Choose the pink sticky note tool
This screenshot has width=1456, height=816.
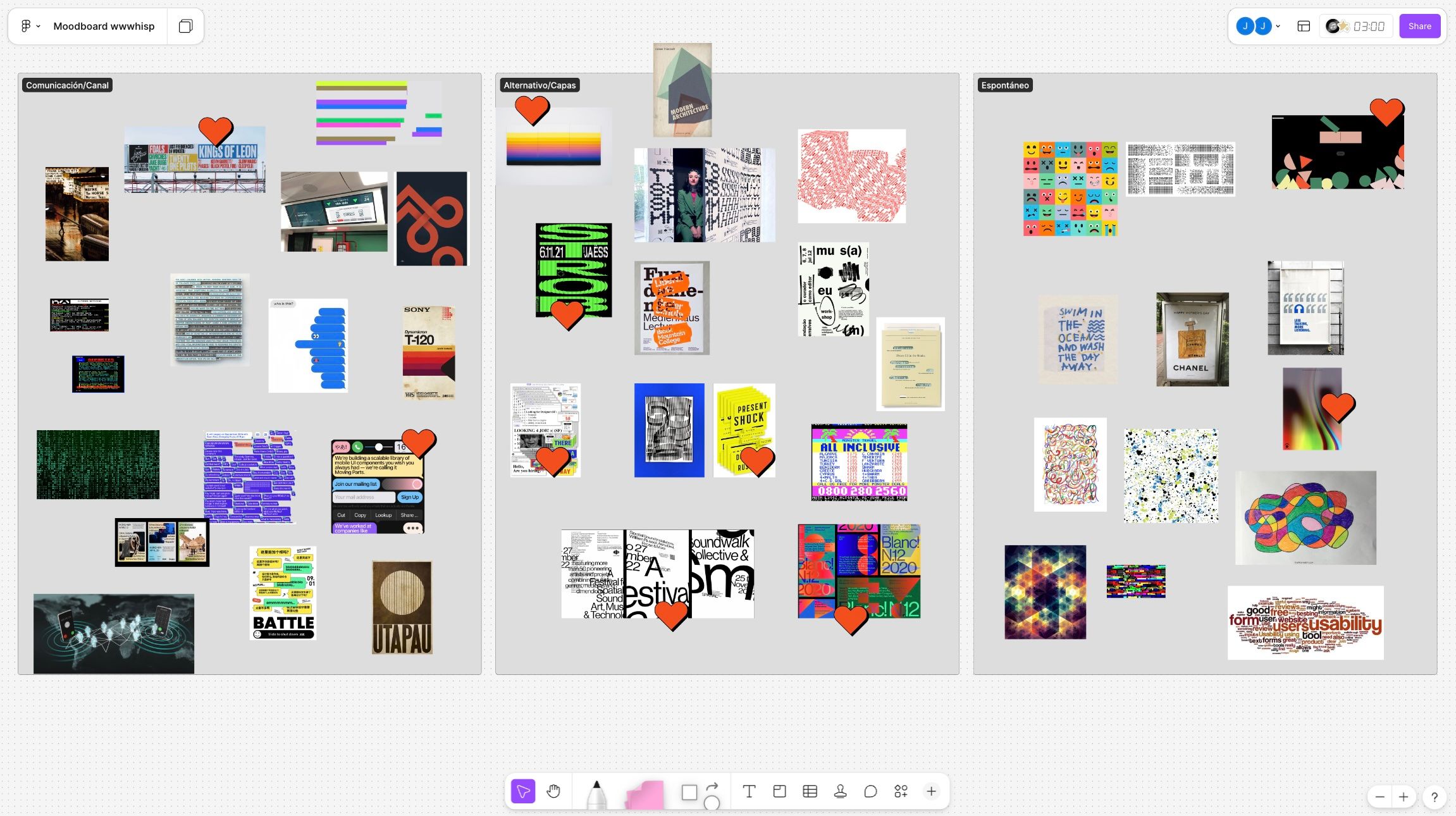645,794
